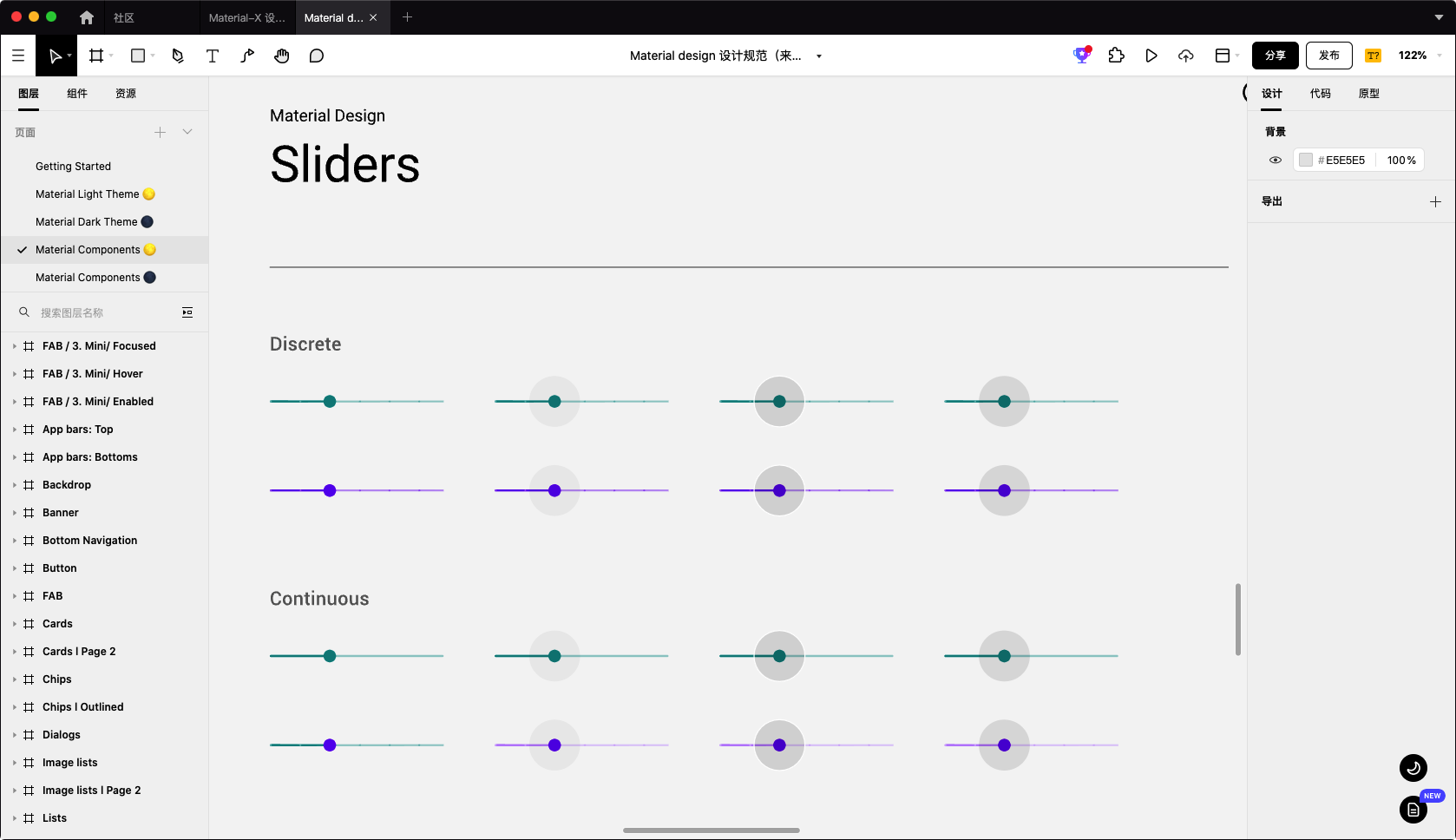Screen dimensions: 1456x840
Task: Click the background color swatch E5E5E5
Action: tap(1306, 160)
